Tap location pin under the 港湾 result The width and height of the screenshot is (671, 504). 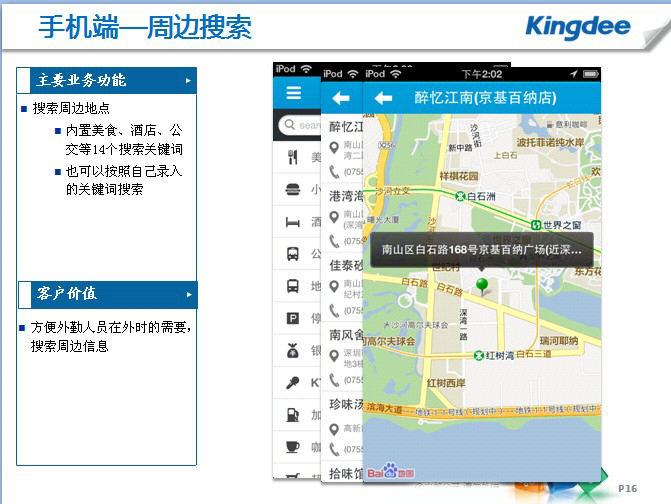(334, 217)
